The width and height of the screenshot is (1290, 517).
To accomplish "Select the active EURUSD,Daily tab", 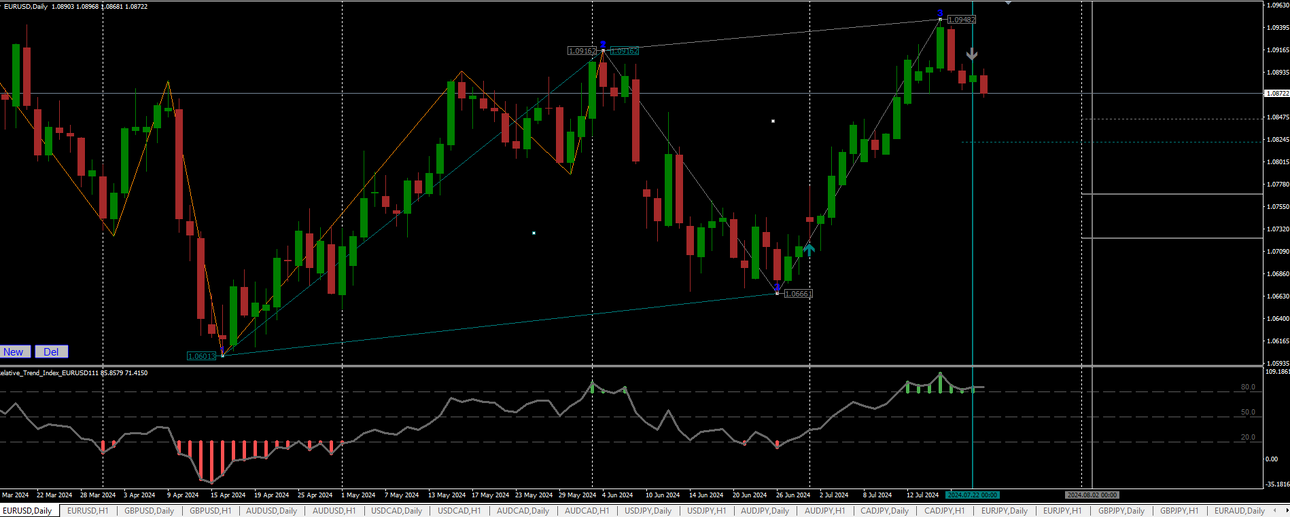I will [29, 511].
